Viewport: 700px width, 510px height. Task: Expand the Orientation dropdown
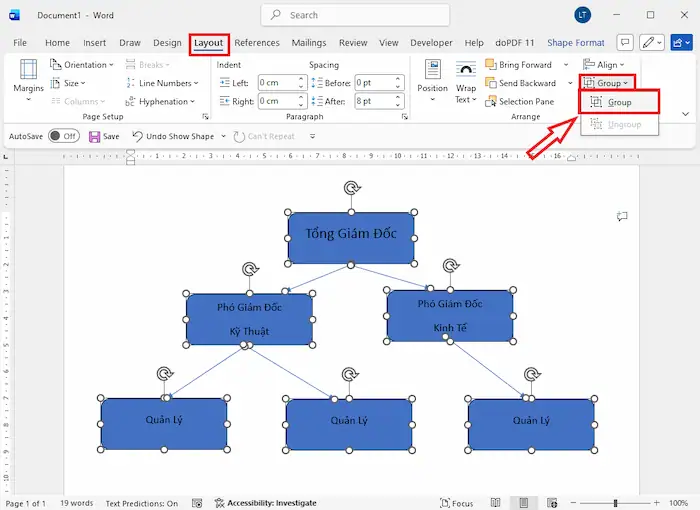[x=82, y=65]
